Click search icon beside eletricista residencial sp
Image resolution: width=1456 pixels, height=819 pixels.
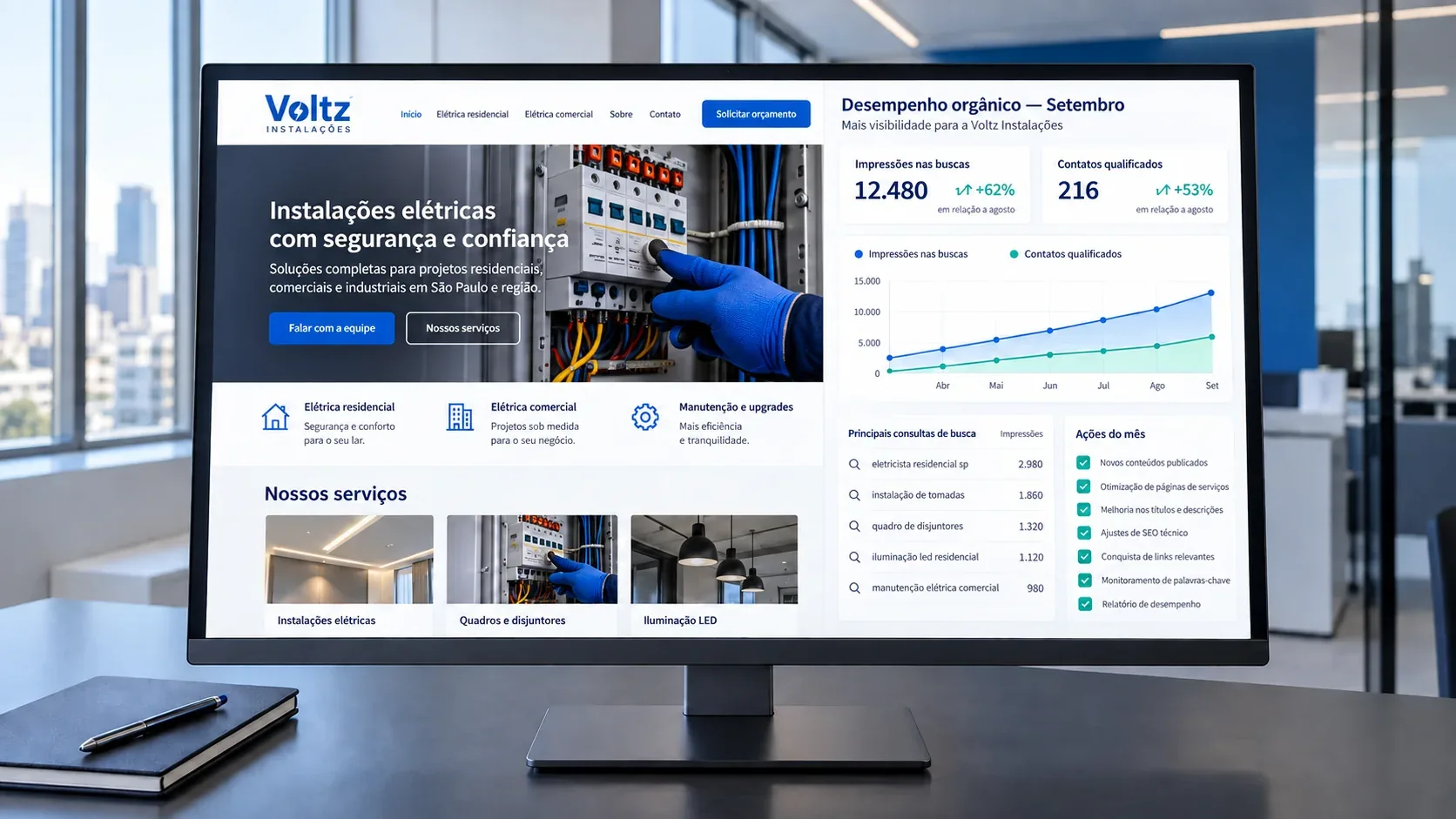pyautogui.click(x=854, y=464)
